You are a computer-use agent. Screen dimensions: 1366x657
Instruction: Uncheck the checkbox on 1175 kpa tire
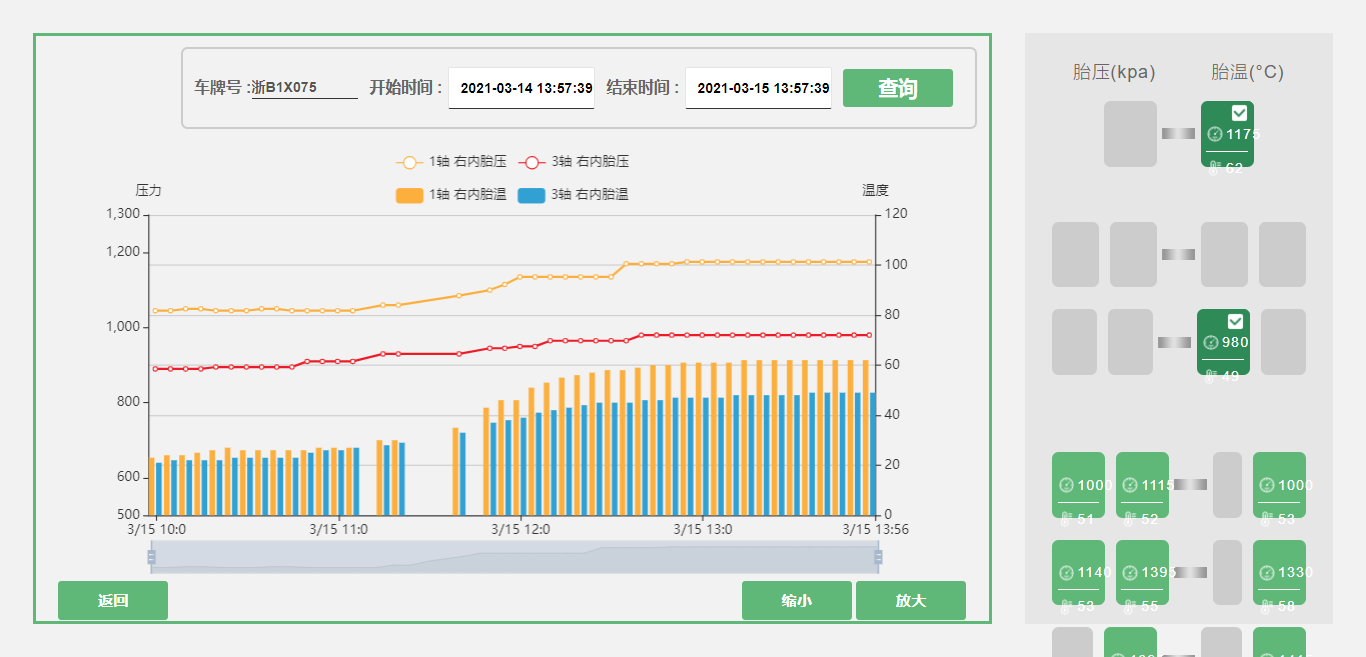1239,113
